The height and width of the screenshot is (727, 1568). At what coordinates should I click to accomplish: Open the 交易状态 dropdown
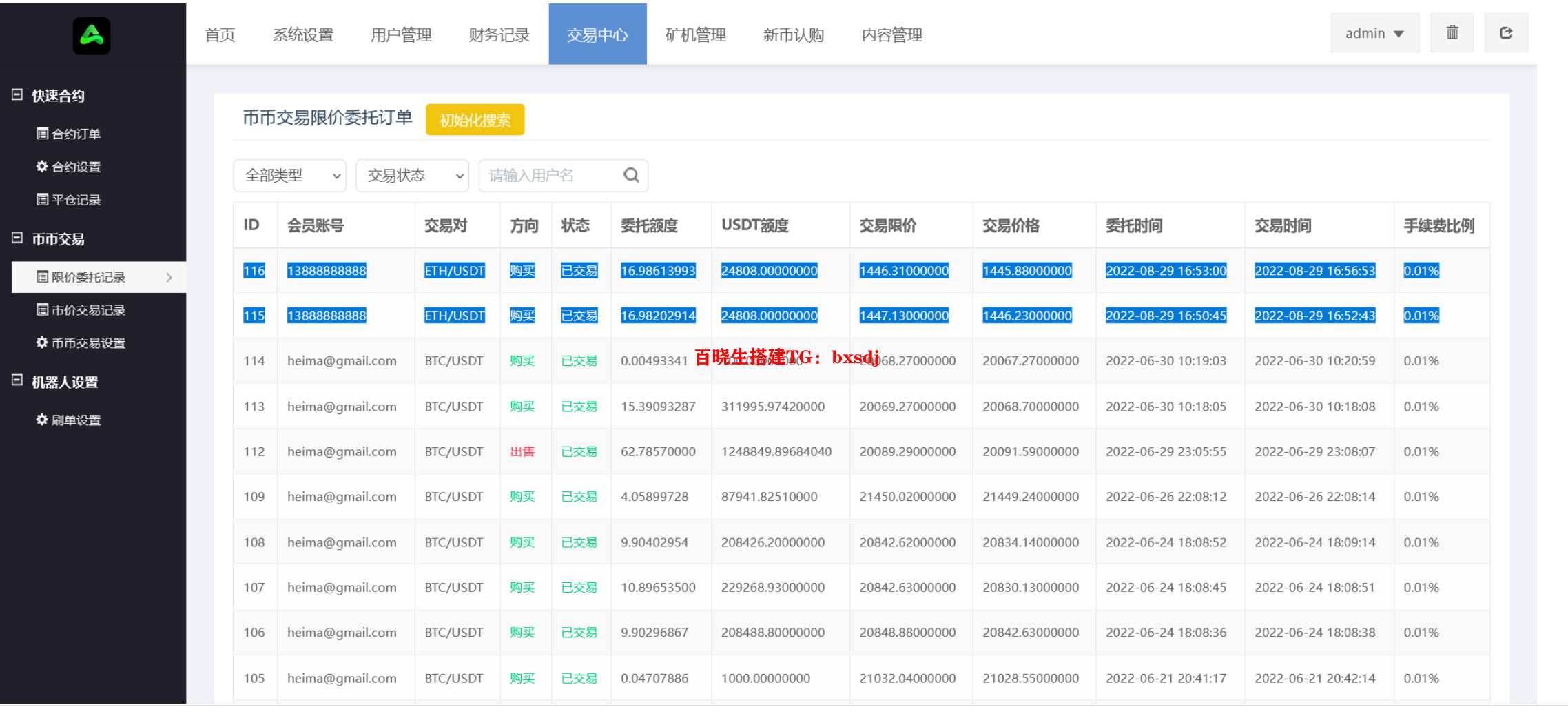click(412, 176)
